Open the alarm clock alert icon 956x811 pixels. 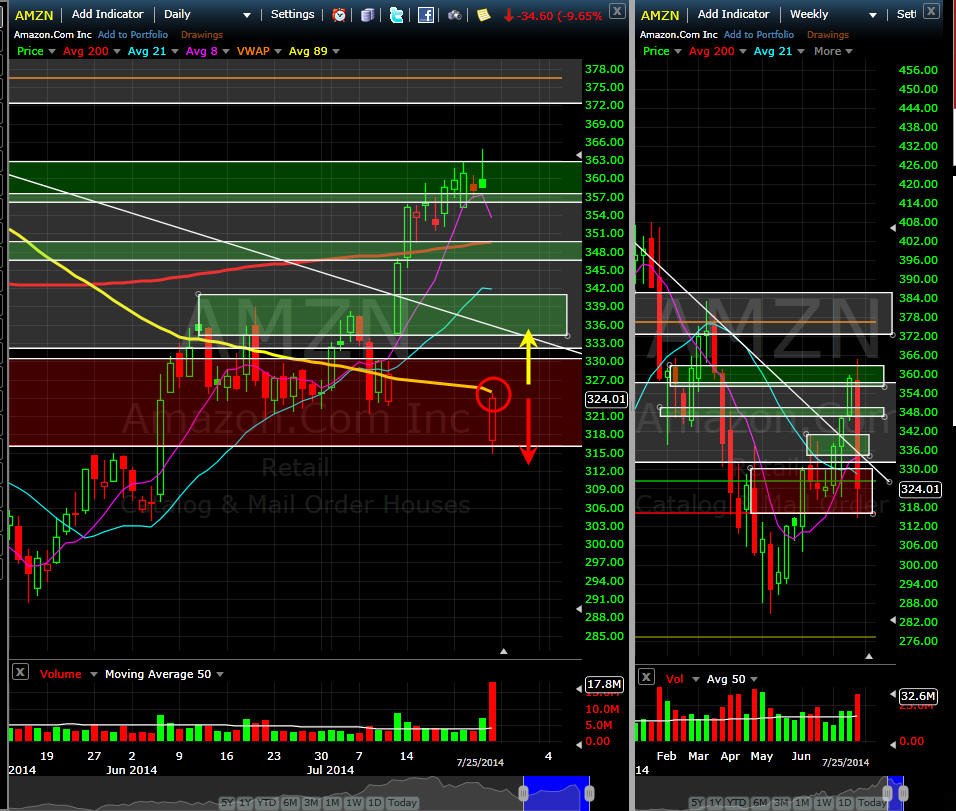coord(339,15)
